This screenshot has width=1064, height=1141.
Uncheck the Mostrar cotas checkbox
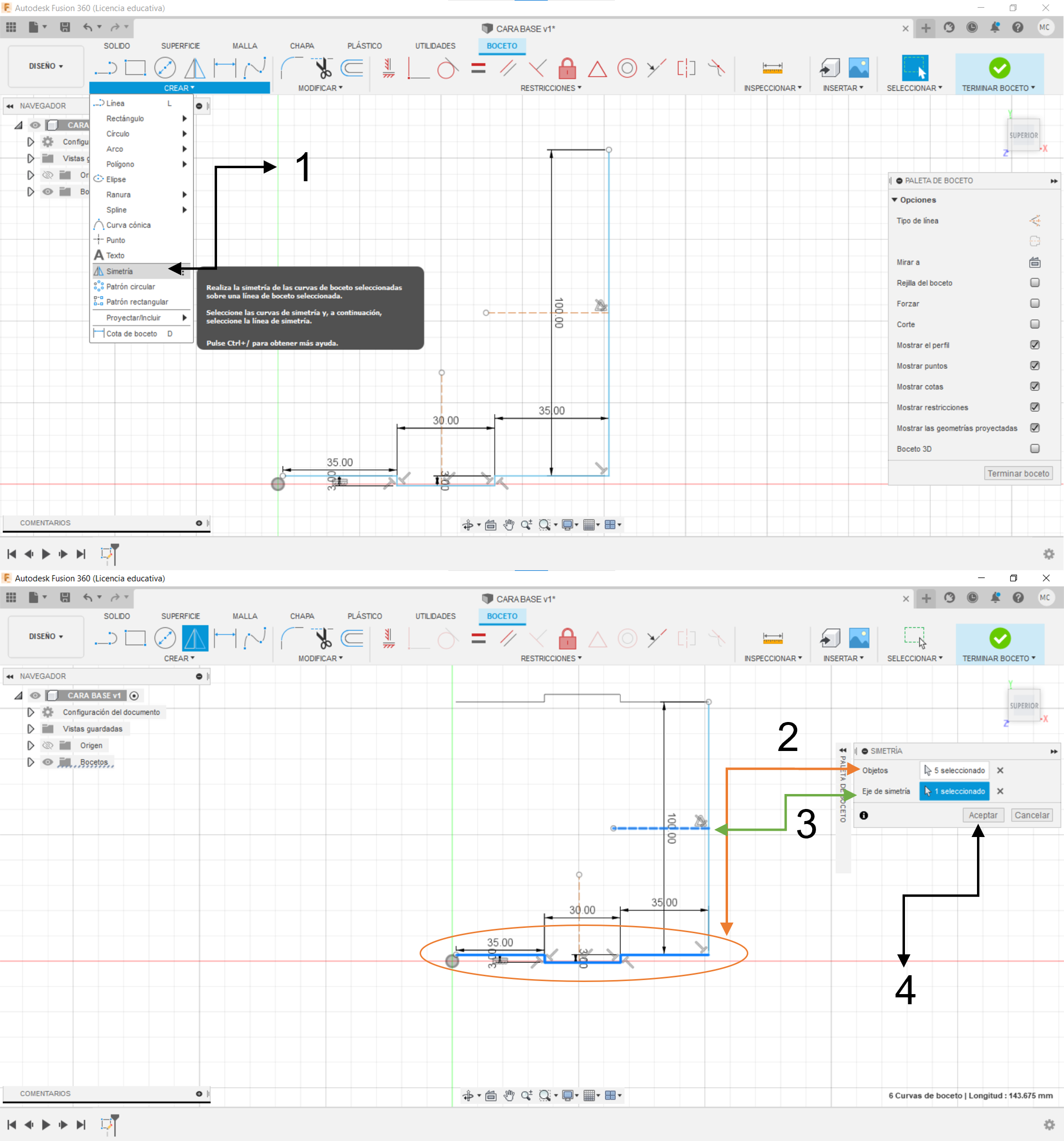point(1034,386)
